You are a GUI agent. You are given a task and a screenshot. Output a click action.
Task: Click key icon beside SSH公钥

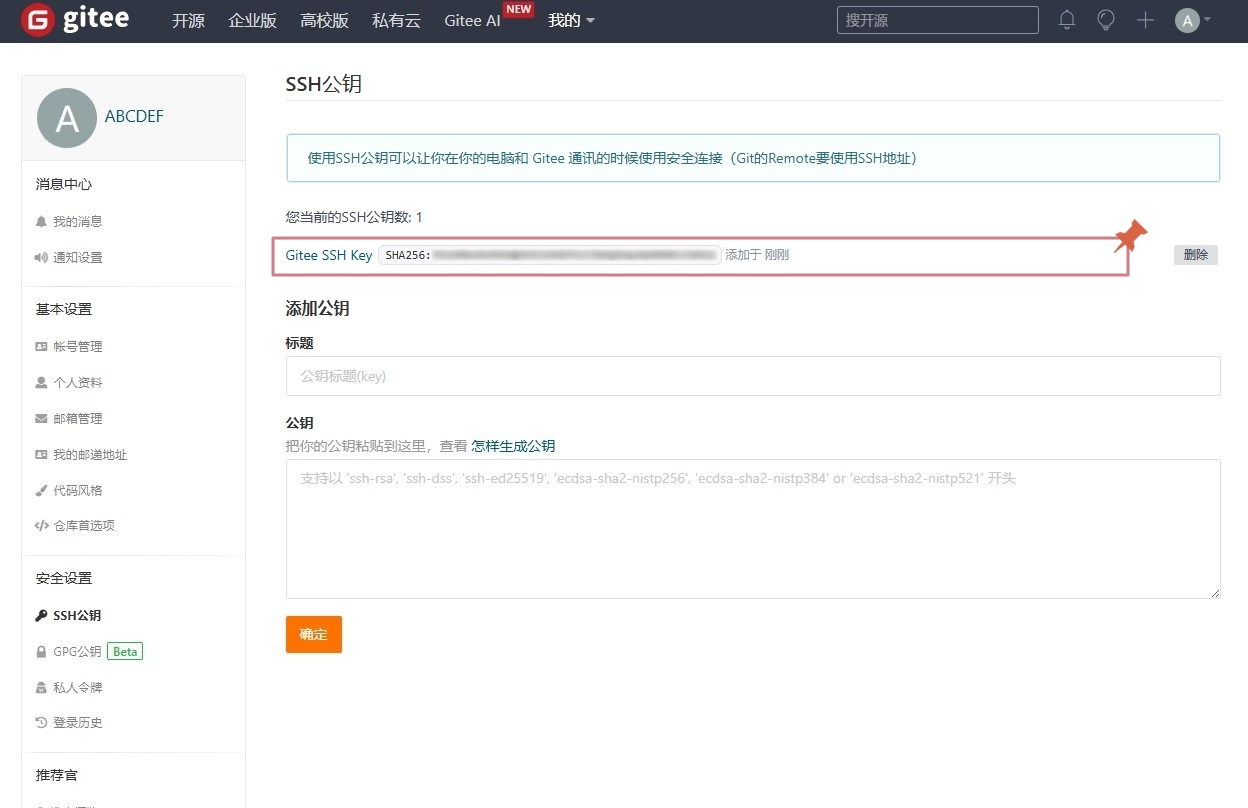click(x=41, y=615)
